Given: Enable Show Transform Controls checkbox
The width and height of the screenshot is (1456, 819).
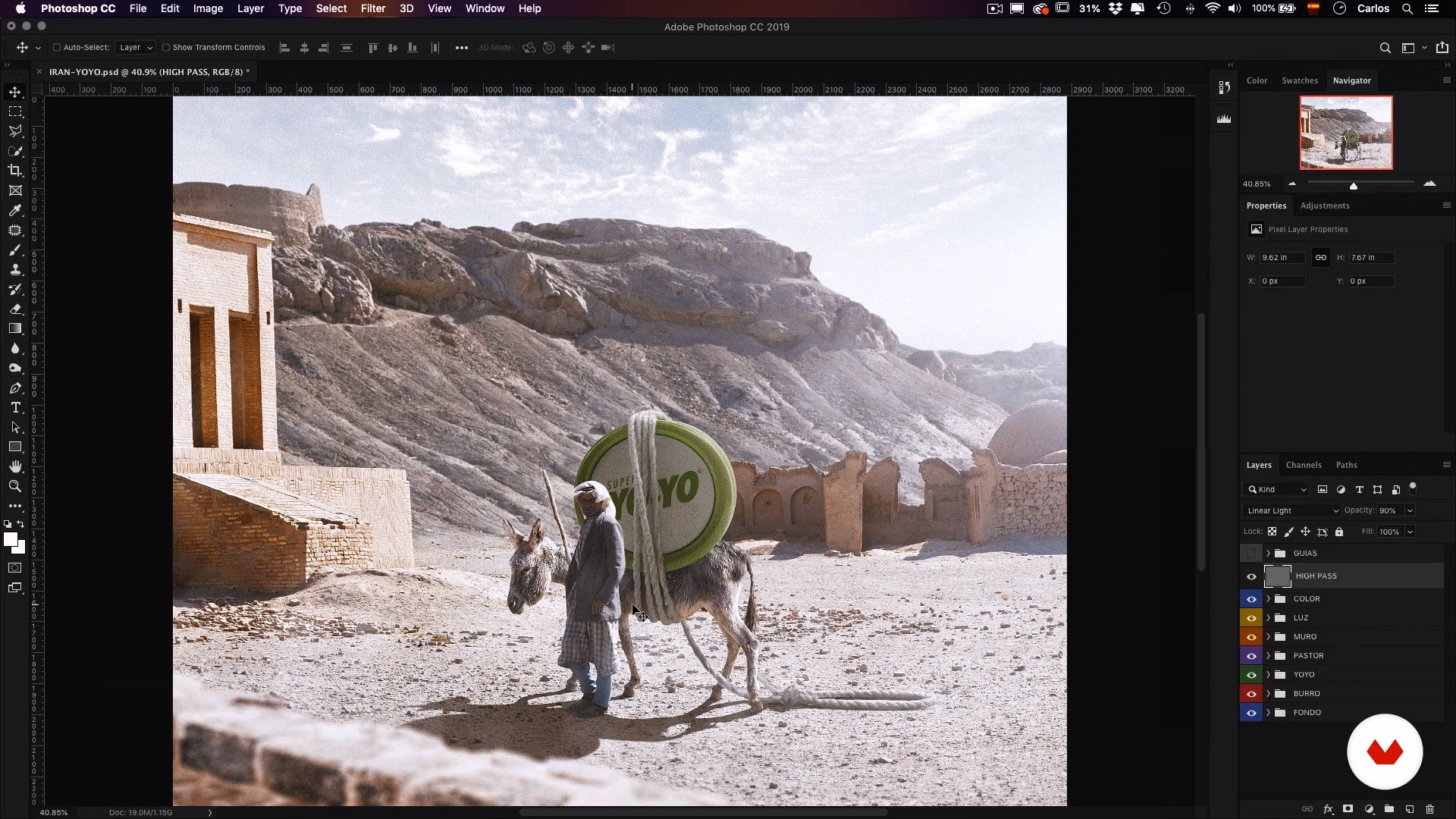Looking at the screenshot, I should pyautogui.click(x=166, y=47).
